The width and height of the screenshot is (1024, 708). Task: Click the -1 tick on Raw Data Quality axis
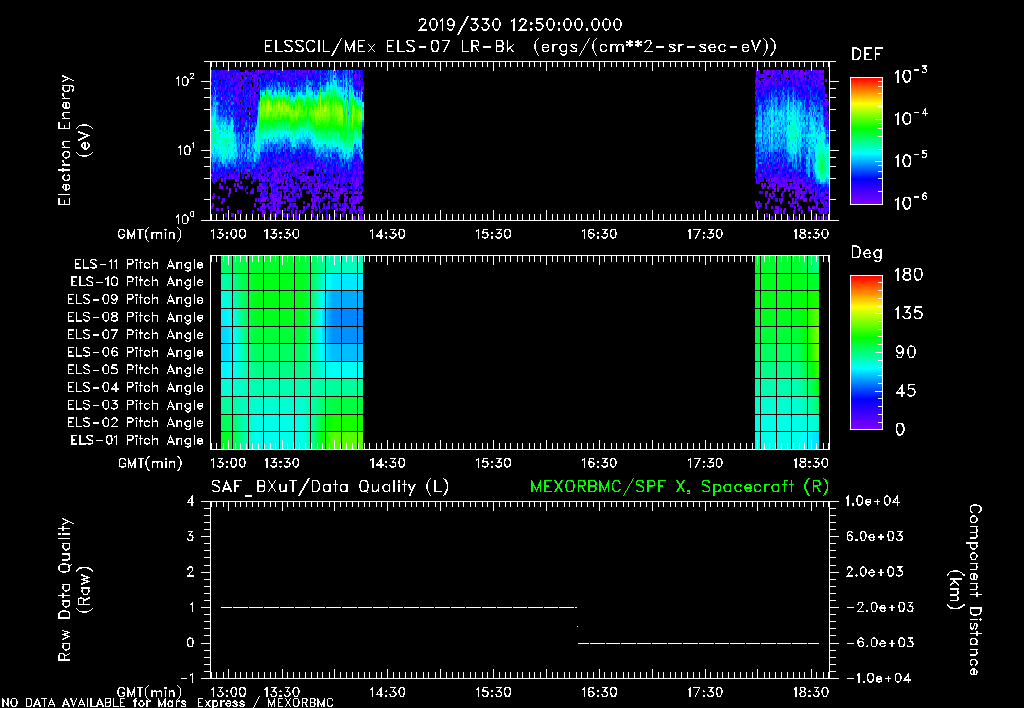click(187, 678)
